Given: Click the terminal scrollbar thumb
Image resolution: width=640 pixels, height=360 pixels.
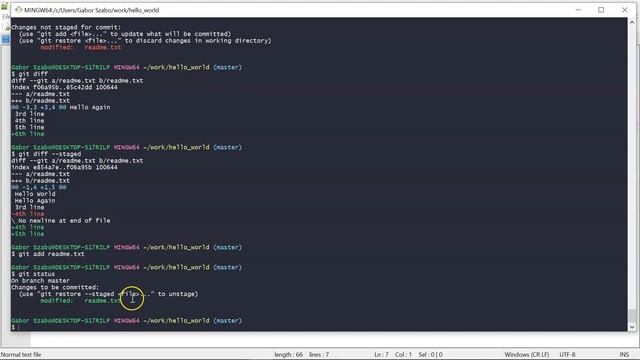Looking at the screenshot, I should (632, 315).
